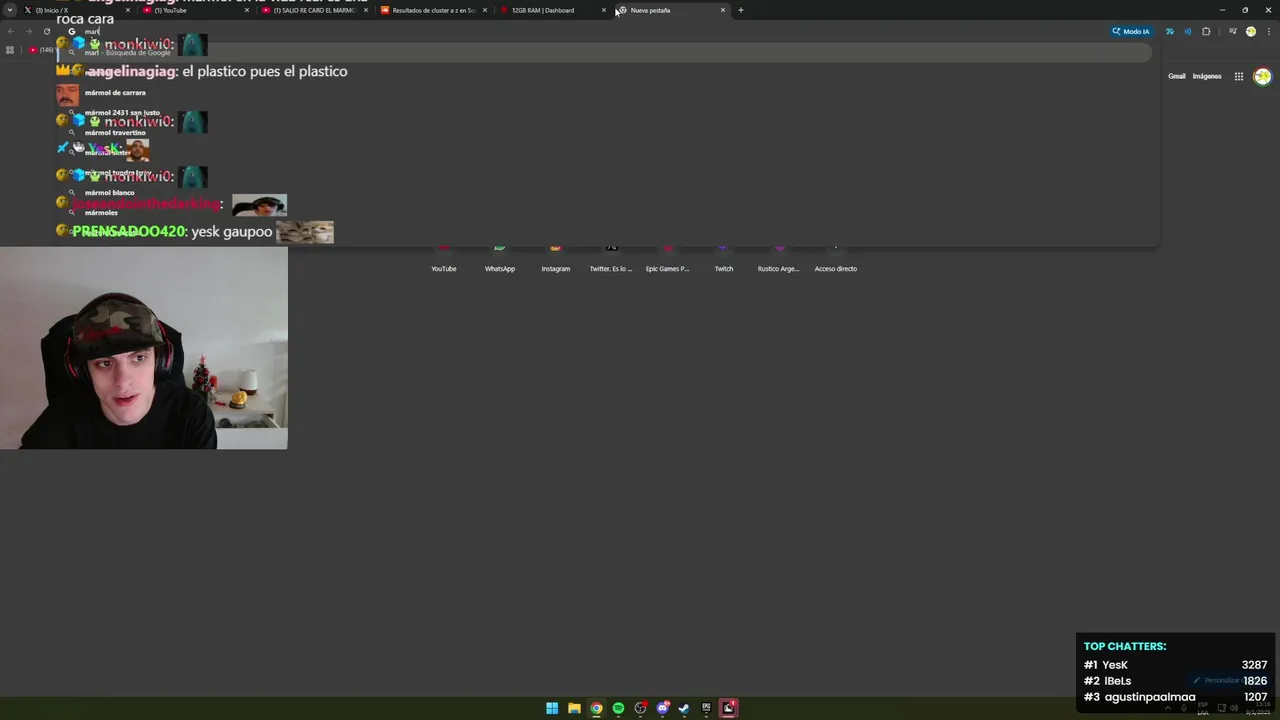Open the Google apps grid launcher
The image size is (1280, 720).
click(x=1238, y=76)
